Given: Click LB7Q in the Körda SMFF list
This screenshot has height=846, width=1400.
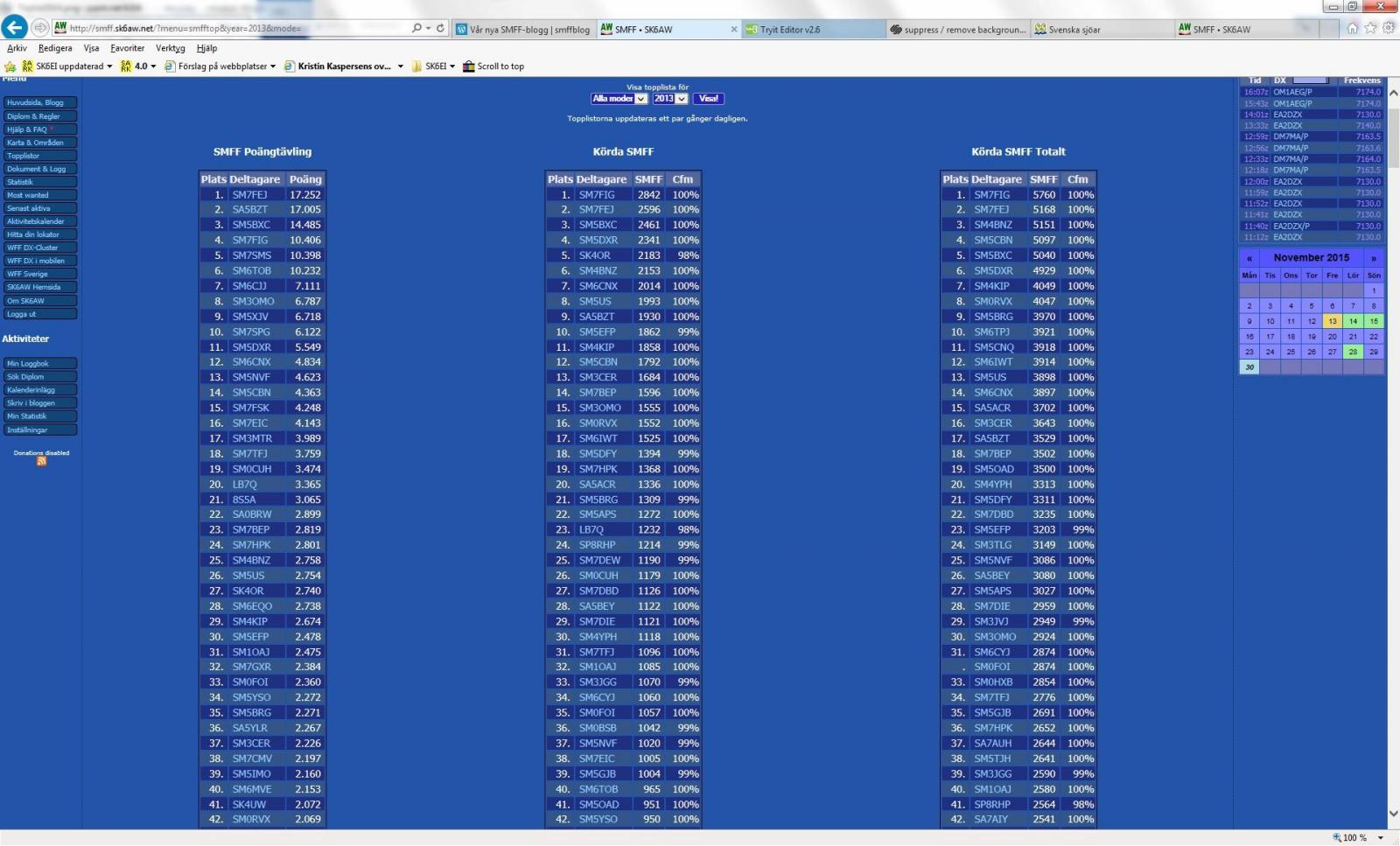Looking at the screenshot, I should pyautogui.click(x=591, y=529).
